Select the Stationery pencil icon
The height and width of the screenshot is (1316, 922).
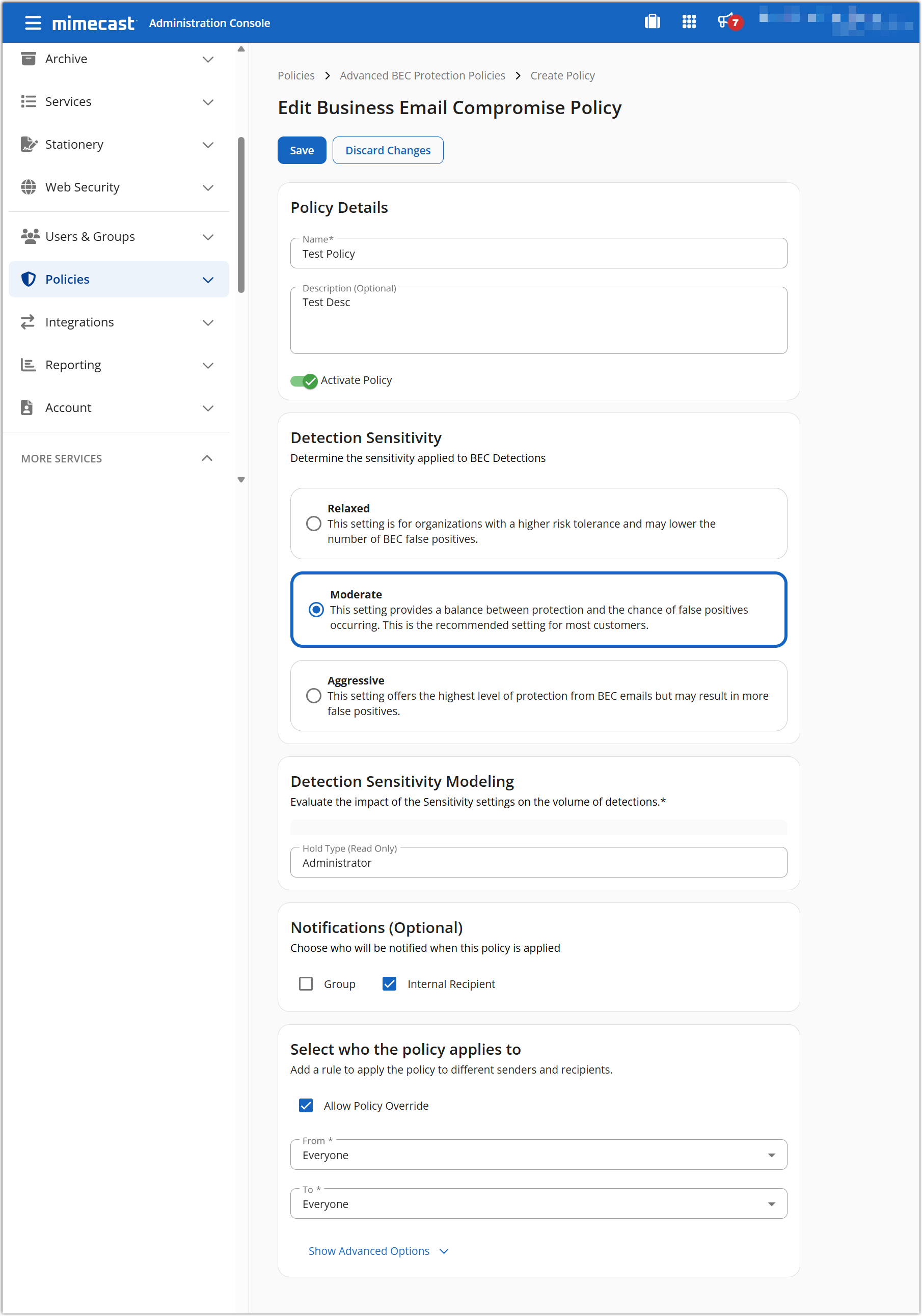click(x=28, y=145)
